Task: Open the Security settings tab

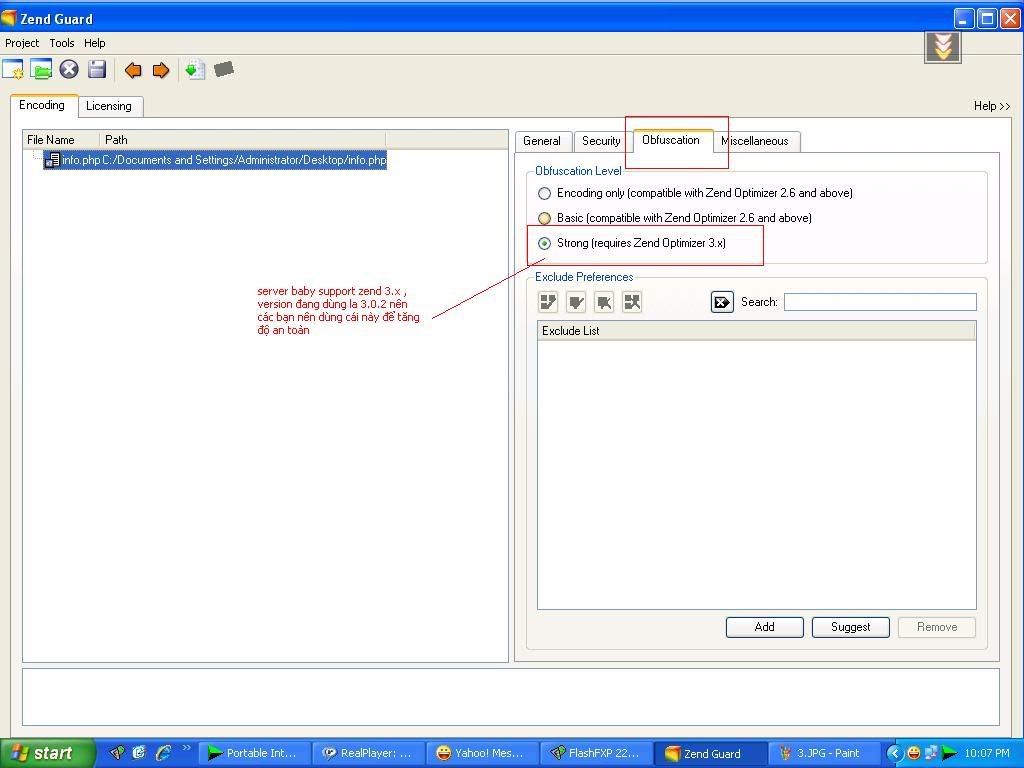Action: point(601,141)
